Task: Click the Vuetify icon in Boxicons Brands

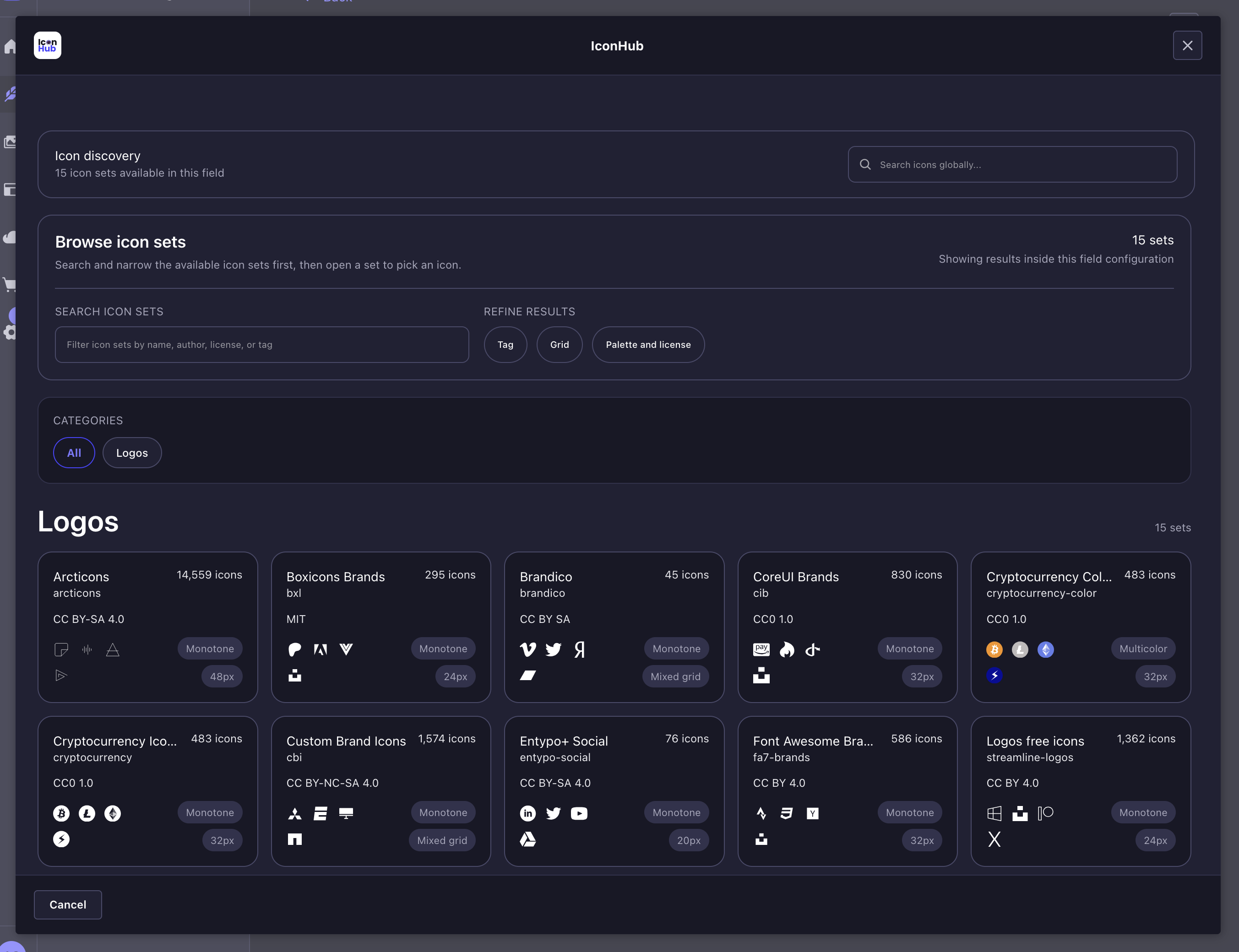Action: (346, 649)
